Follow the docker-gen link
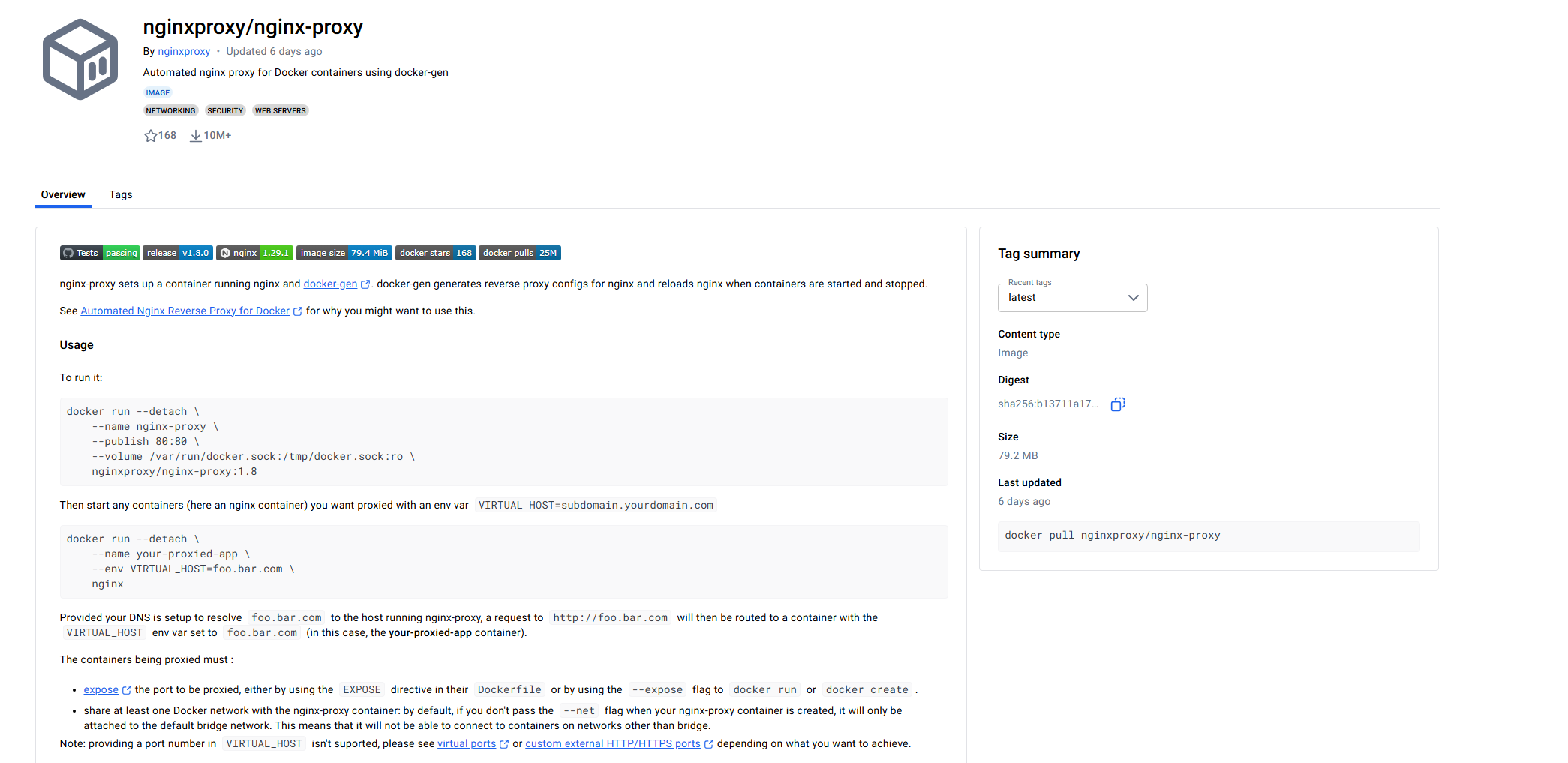The width and height of the screenshot is (1568, 763). [x=330, y=284]
